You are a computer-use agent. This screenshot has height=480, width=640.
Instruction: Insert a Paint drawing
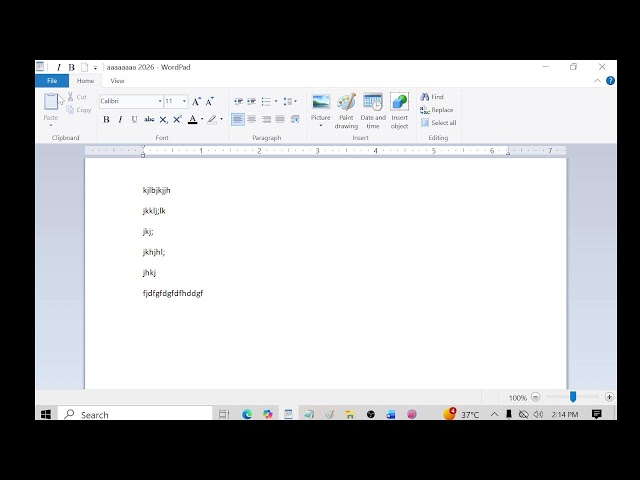346,111
